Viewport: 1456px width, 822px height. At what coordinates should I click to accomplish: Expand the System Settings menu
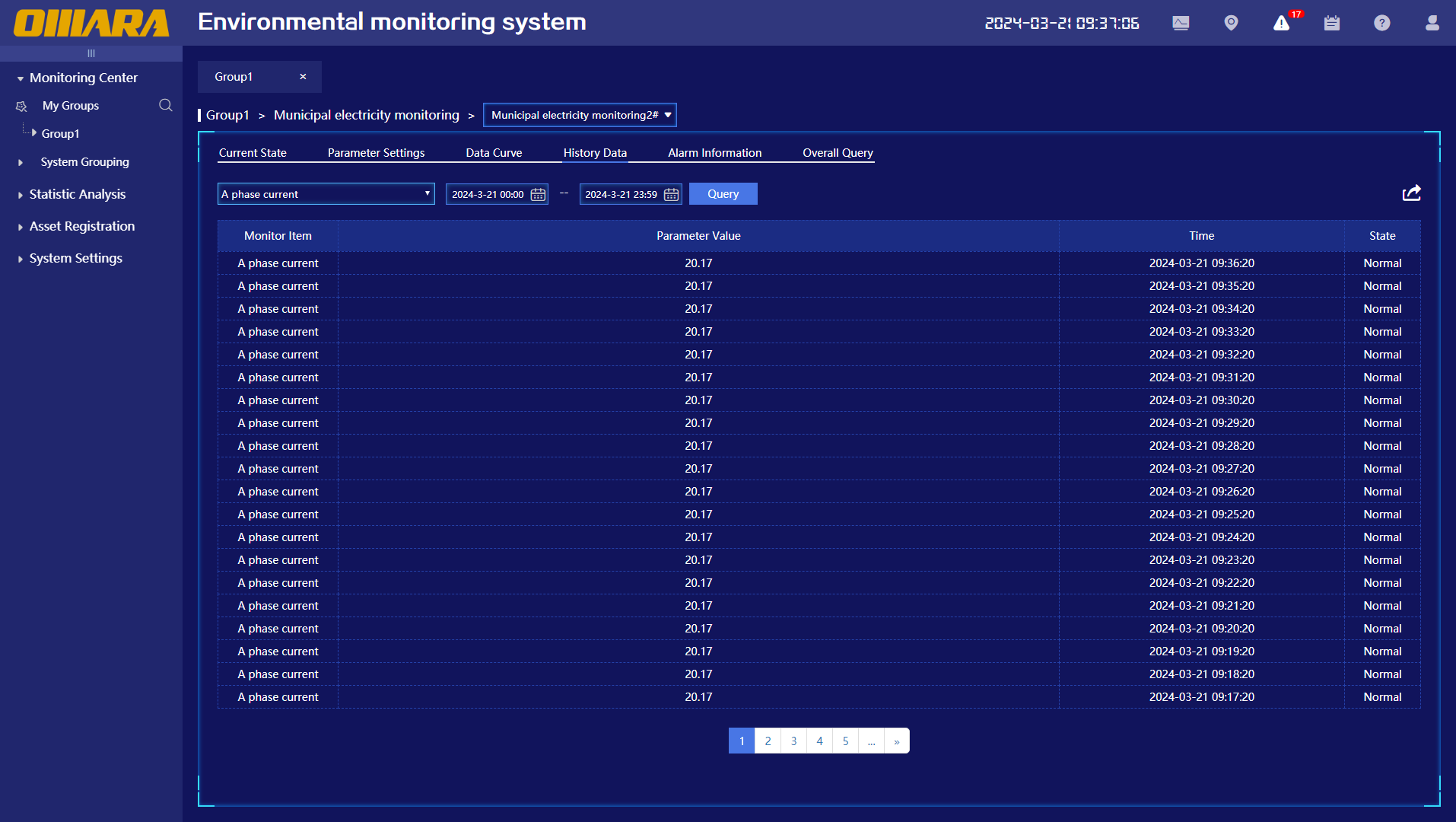75,258
